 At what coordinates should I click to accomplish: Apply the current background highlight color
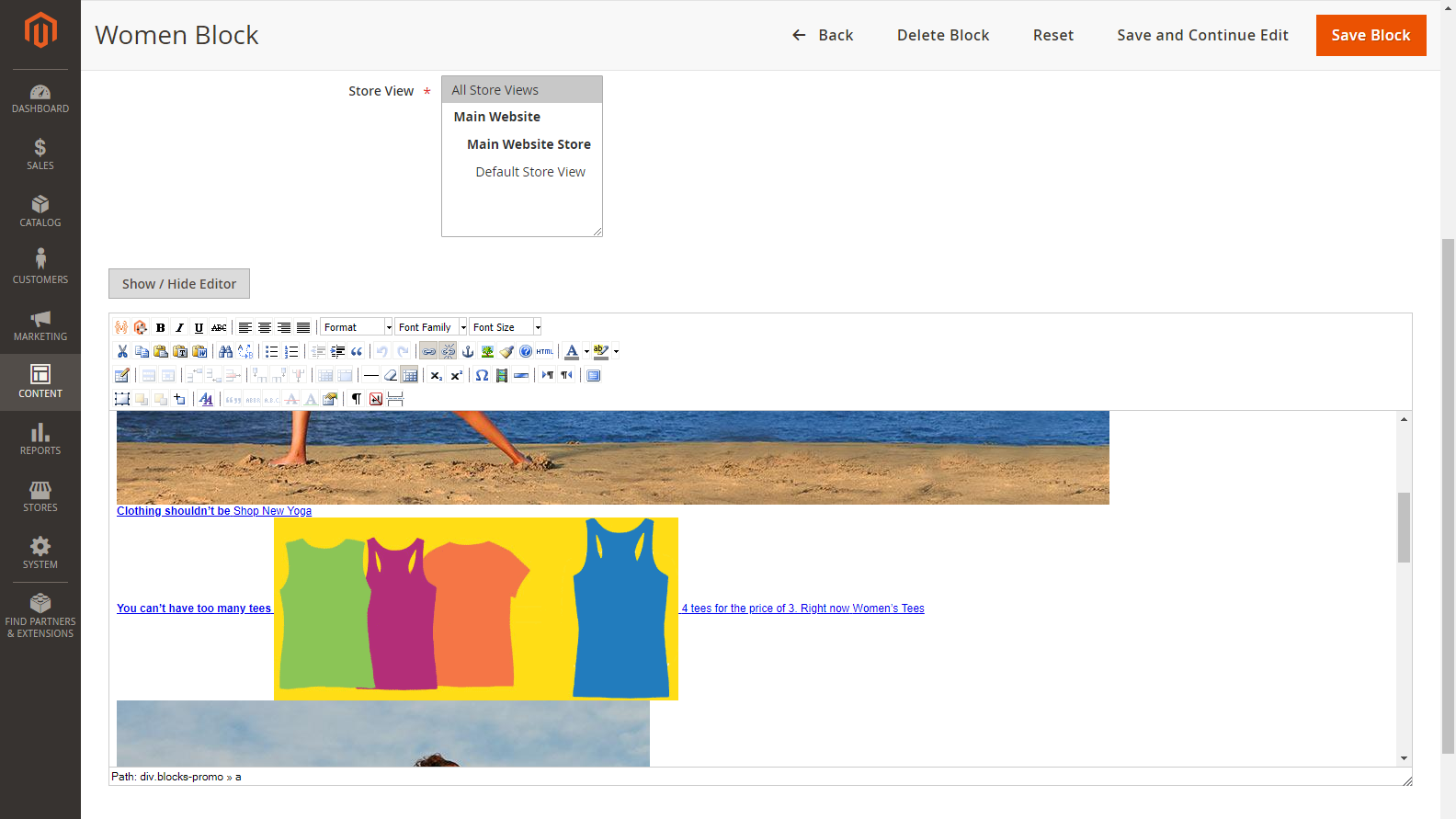(601, 351)
